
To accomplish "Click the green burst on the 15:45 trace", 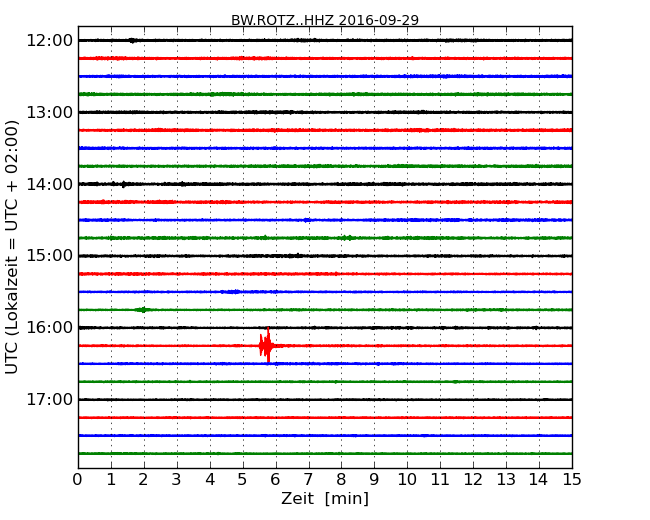I will point(143,309).
